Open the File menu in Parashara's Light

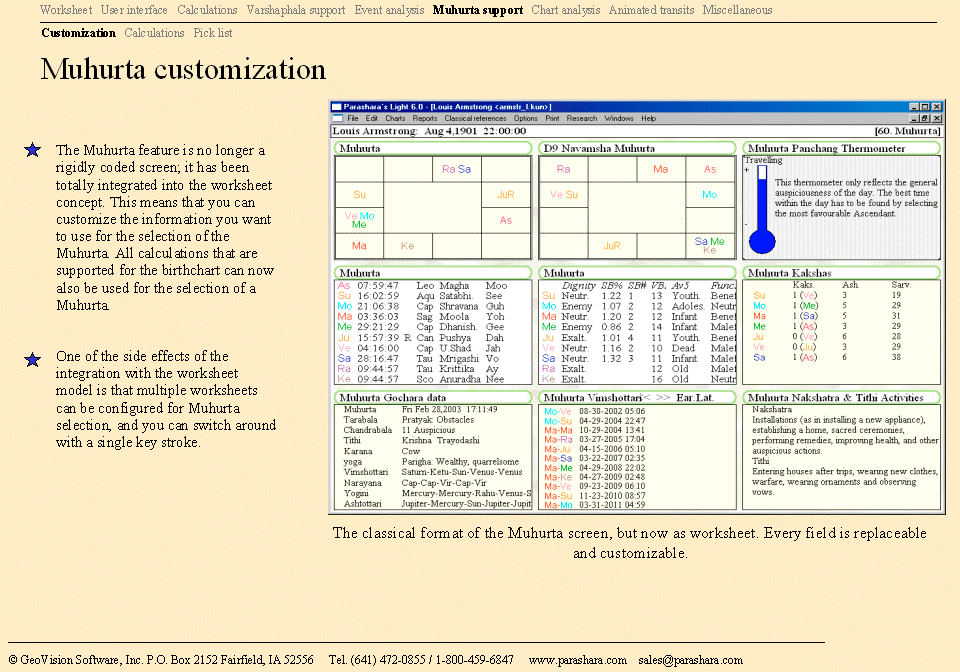[353, 118]
